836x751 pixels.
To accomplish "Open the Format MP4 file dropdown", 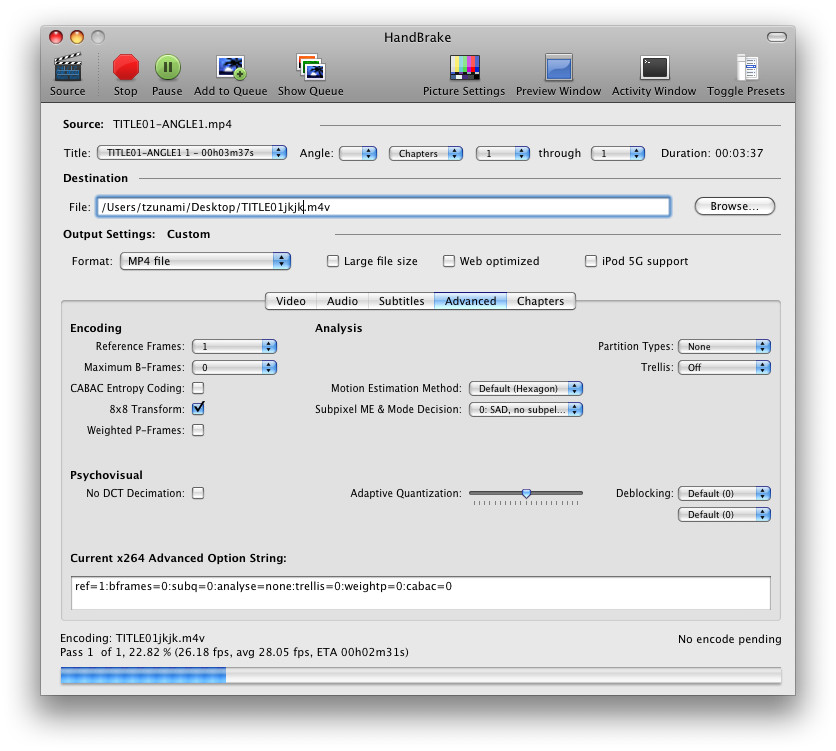I will (205, 261).
